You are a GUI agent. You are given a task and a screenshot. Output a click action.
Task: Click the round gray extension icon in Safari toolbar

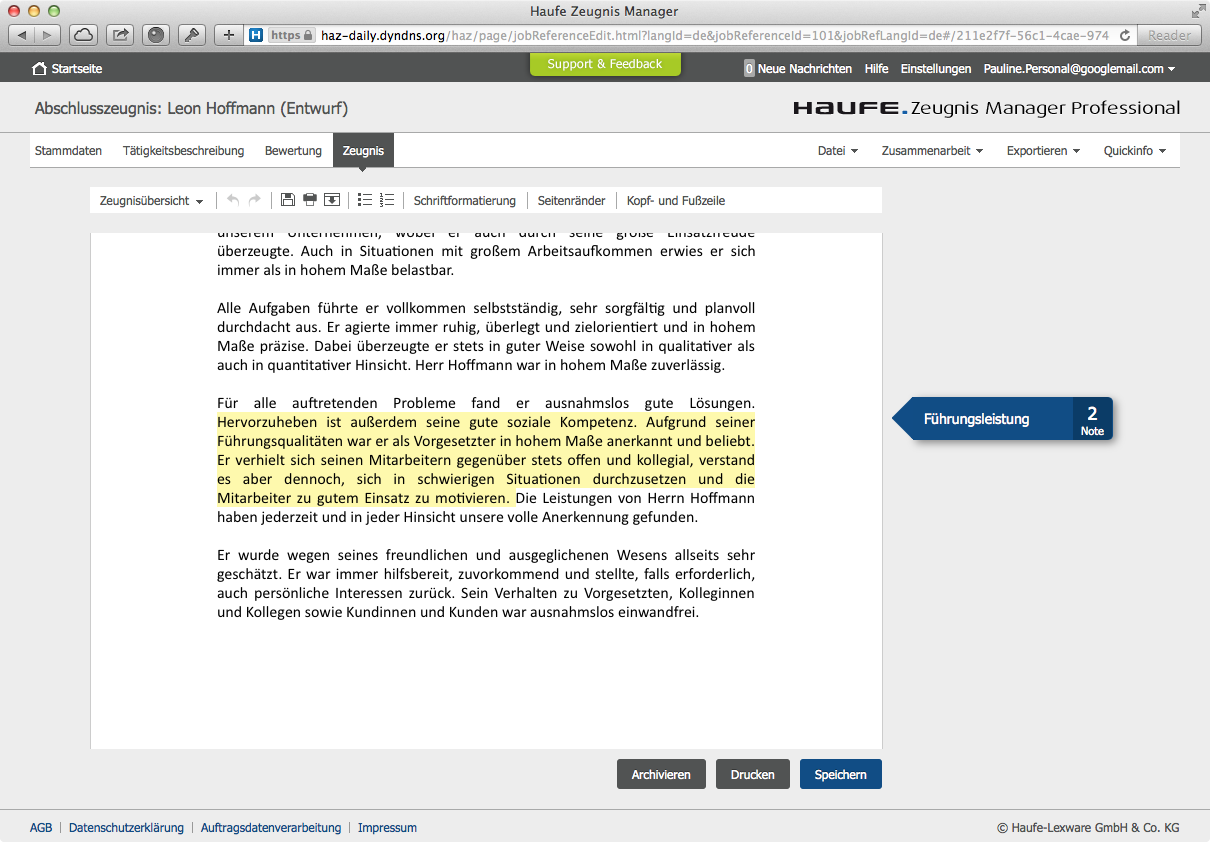click(x=156, y=35)
